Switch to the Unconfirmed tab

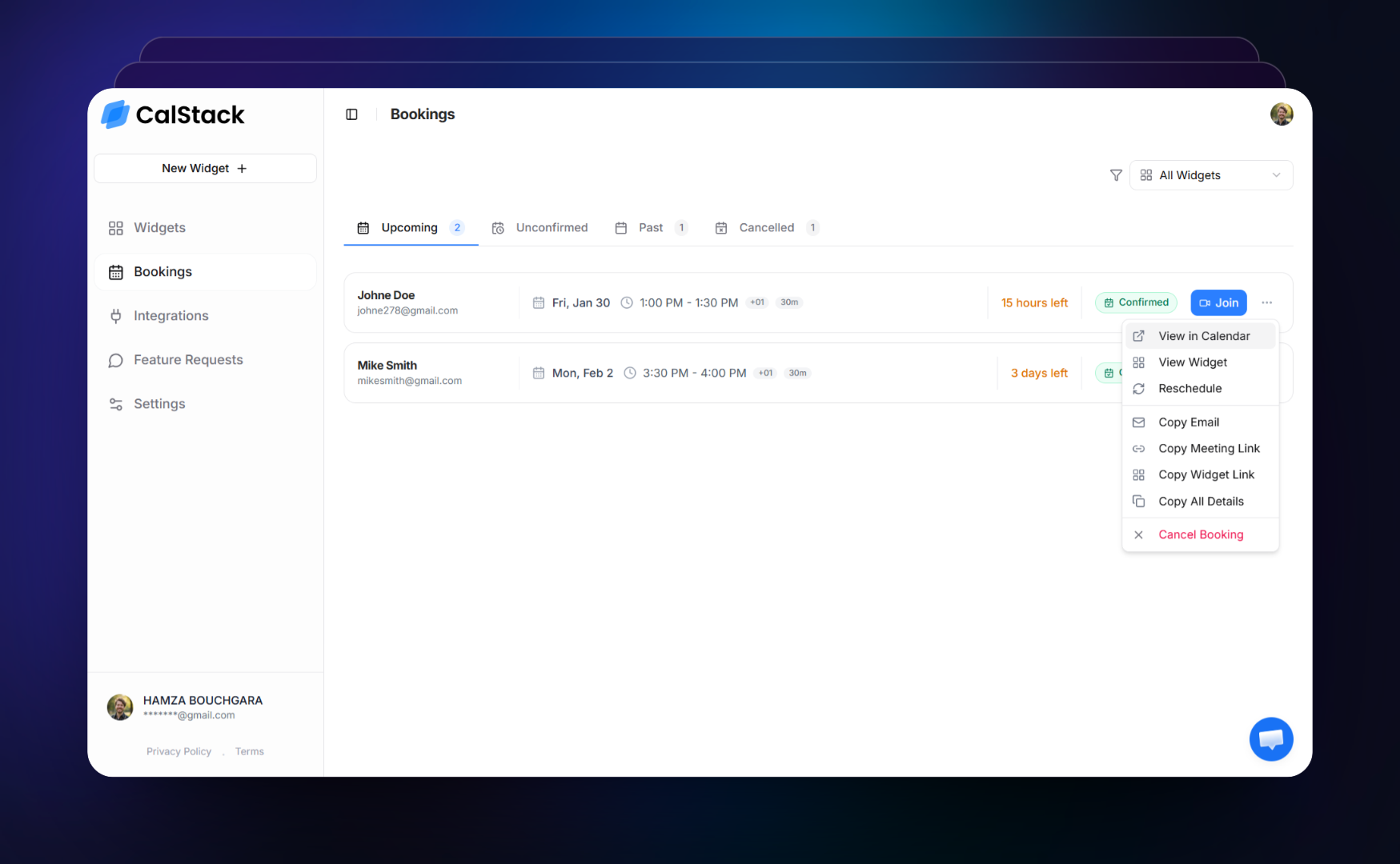point(552,227)
